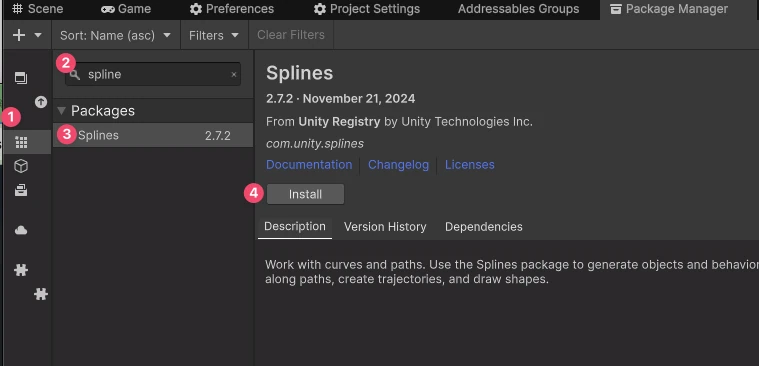Click the updates arrow circle icon
This screenshot has height=366, width=759.
[x=41, y=102]
